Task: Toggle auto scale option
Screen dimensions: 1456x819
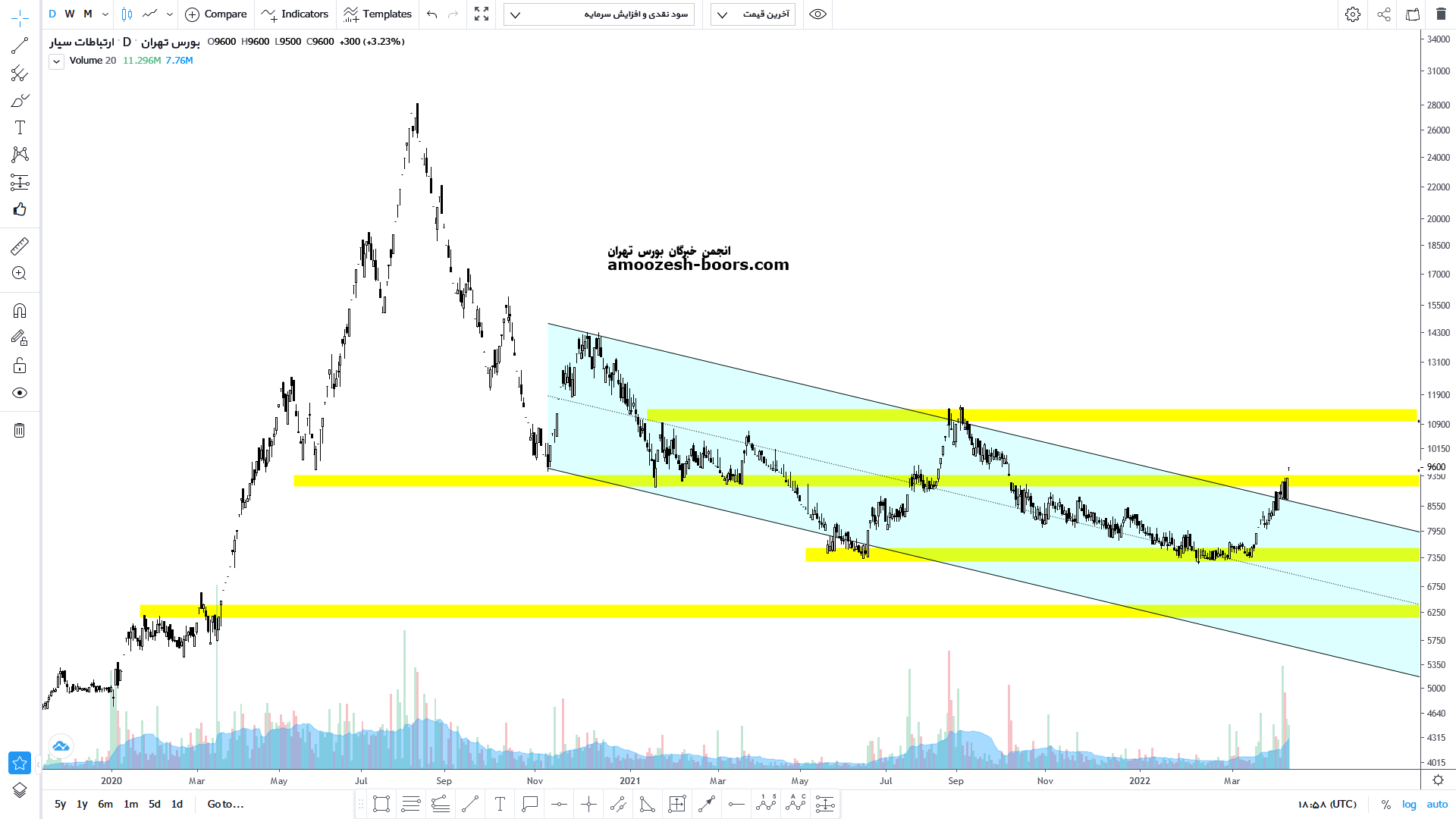Action: (x=1437, y=805)
